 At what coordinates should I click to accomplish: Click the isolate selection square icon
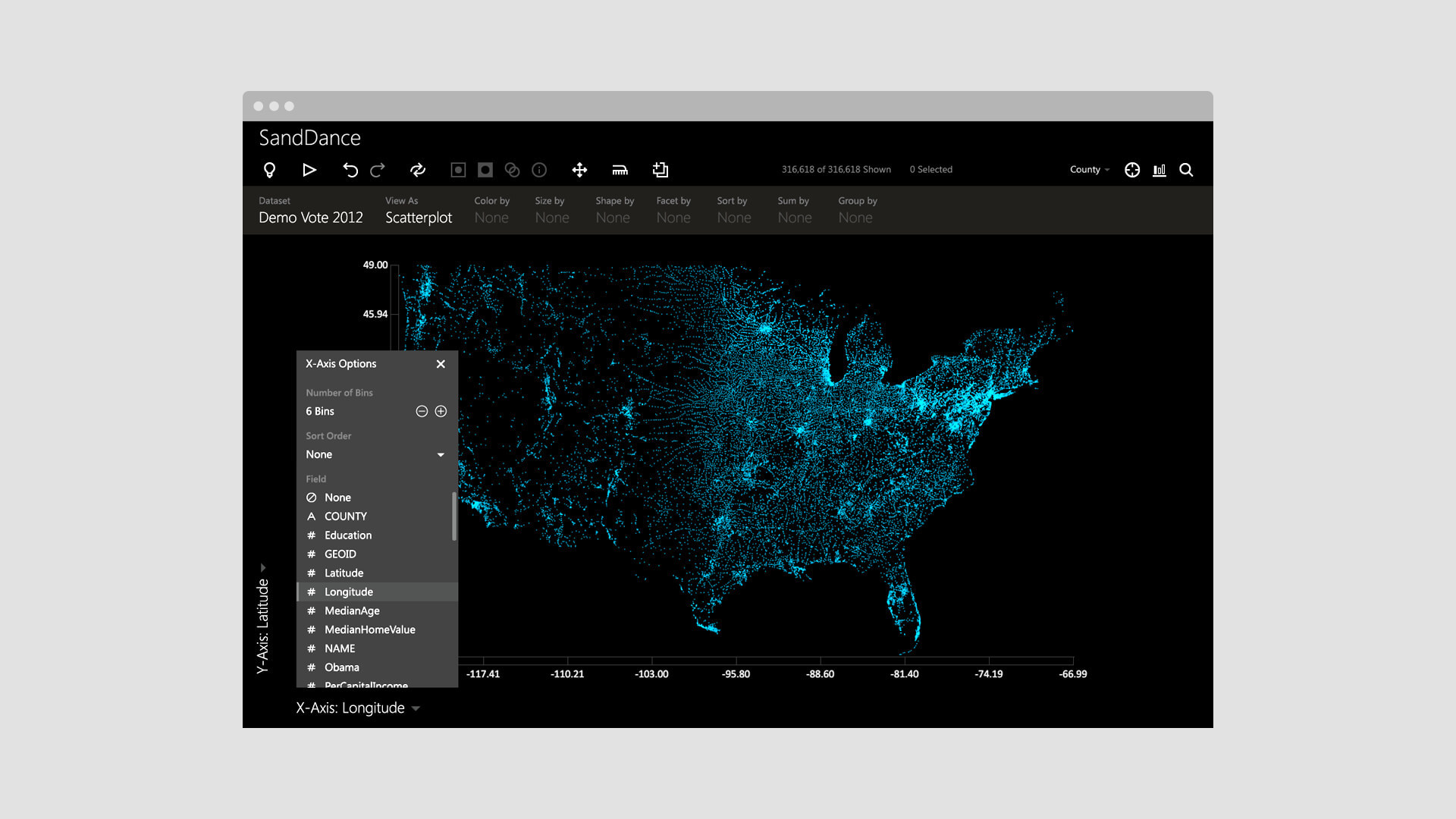[458, 170]
